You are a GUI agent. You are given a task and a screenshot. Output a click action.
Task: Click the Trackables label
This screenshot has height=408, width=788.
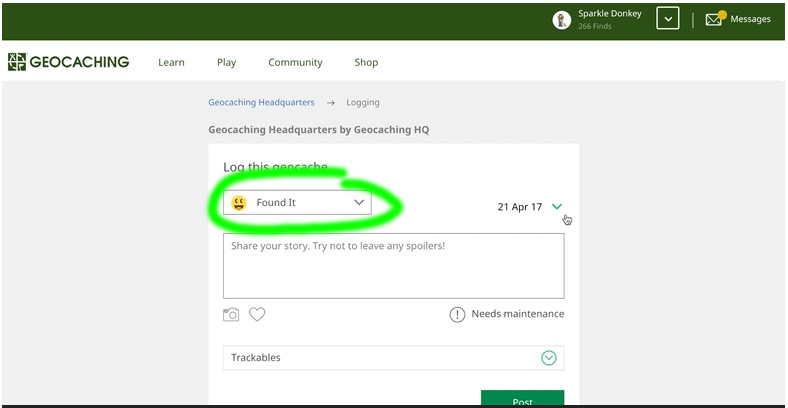pos(256,358)
